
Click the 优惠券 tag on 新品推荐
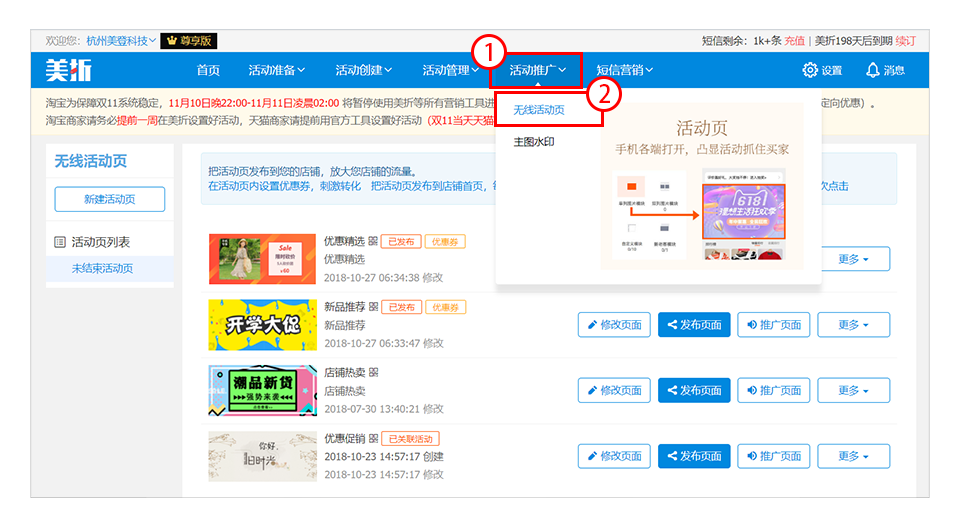pos(446,307)
